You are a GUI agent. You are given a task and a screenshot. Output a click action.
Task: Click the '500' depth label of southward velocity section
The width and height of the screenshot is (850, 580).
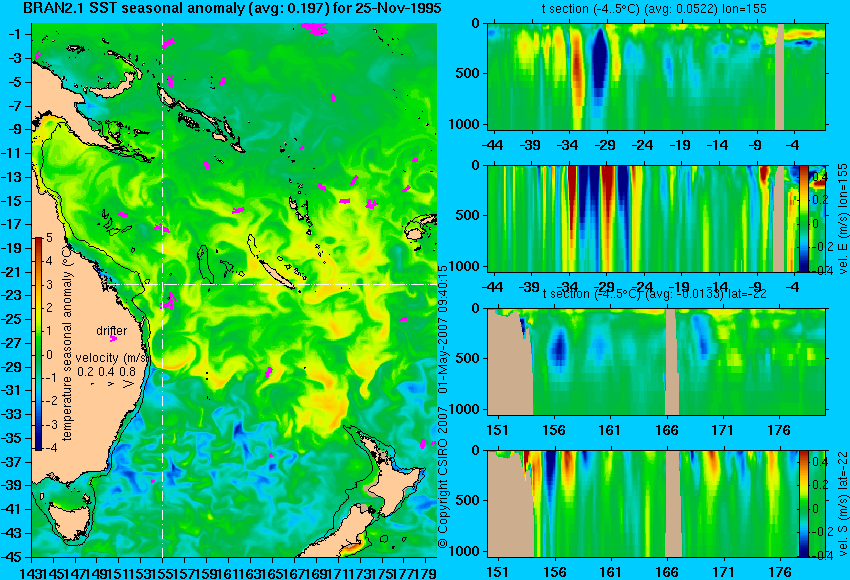469,500
